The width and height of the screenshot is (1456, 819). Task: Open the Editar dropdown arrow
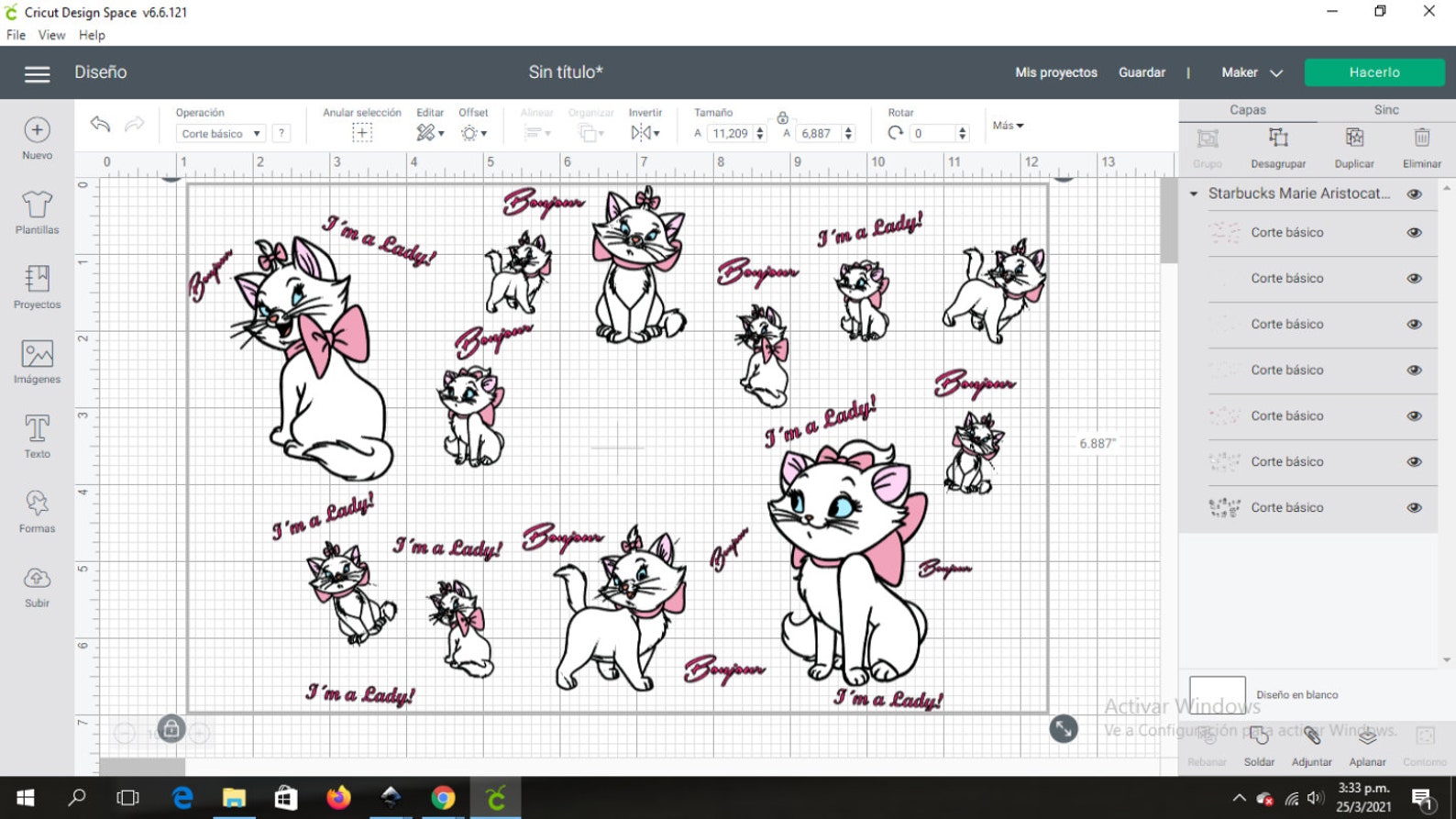point(441,134)
